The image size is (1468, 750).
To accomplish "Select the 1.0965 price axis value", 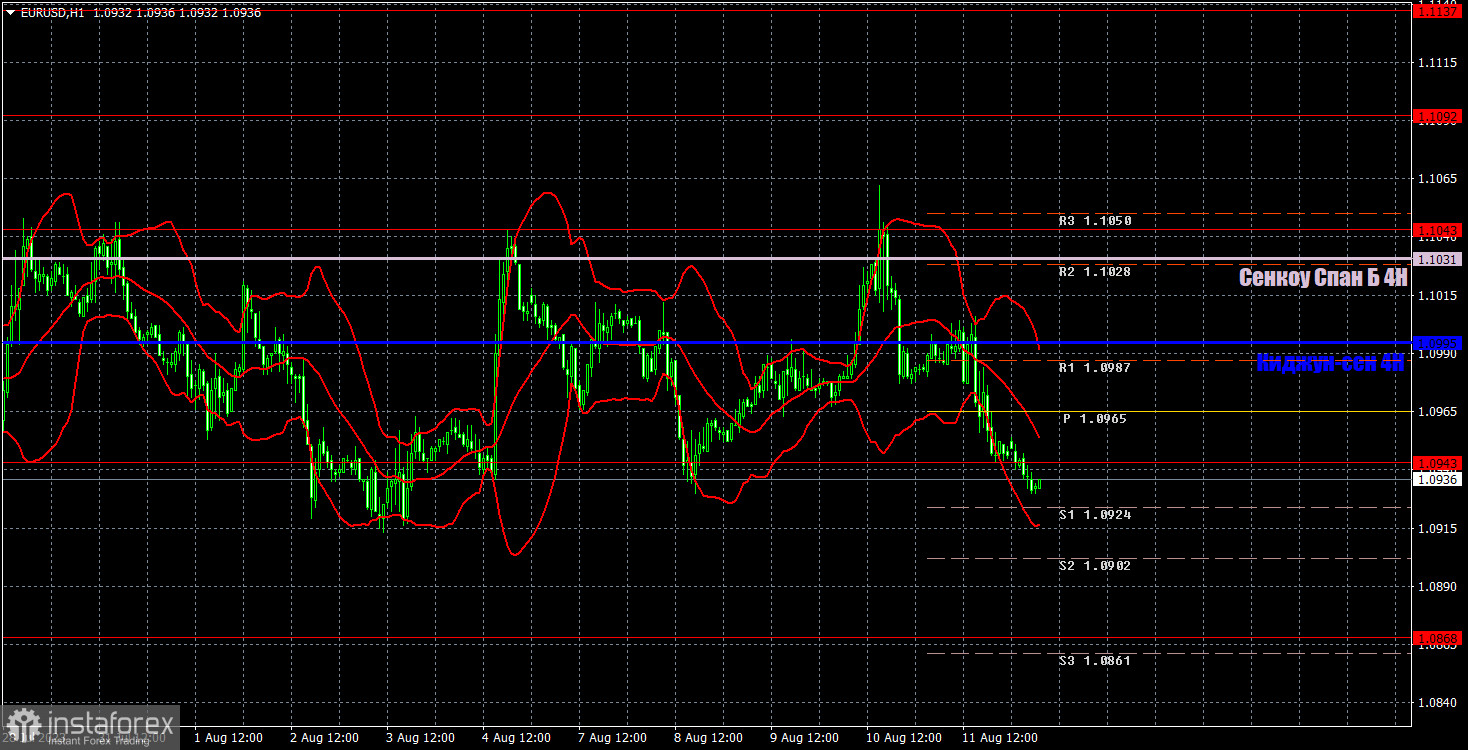I will [x=1436, y=412].
